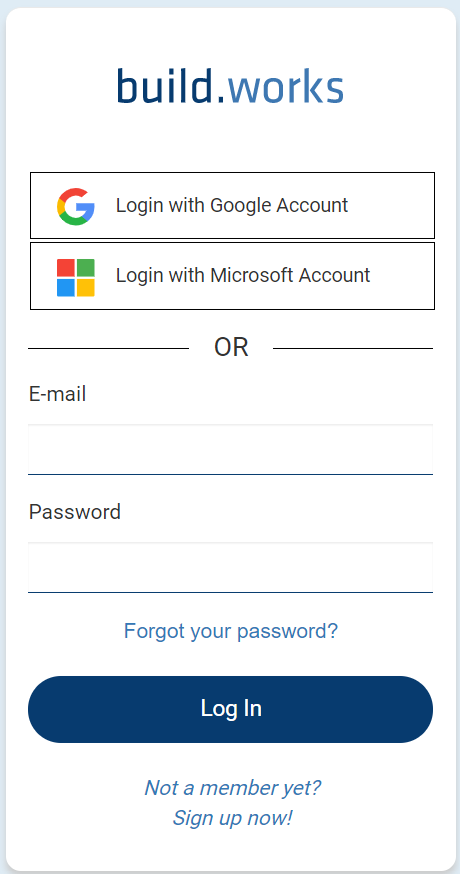Click the divider line right of OR
Image resolution: width=460 pixels, height=874 pixels.
click(x=353, y=348)
